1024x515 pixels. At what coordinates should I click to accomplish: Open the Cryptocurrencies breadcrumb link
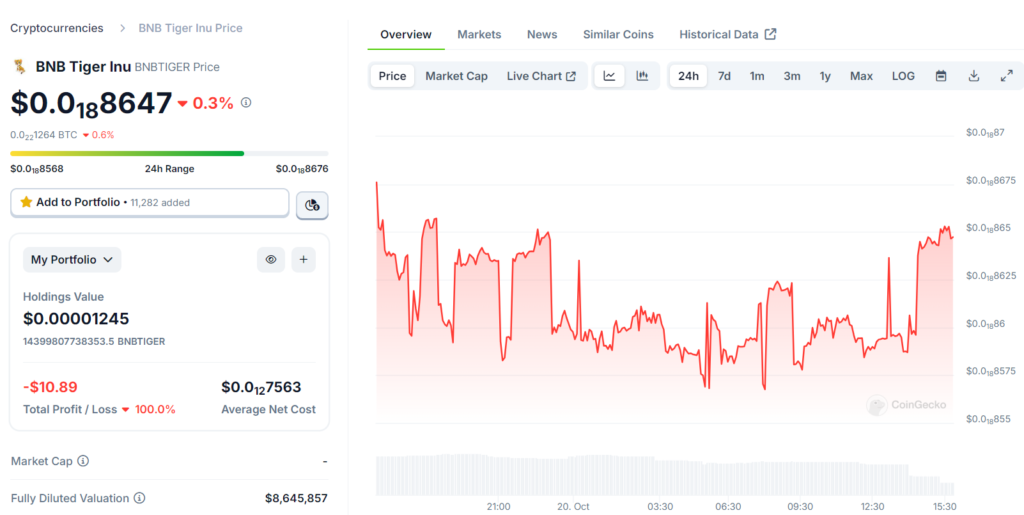point(56,28)
